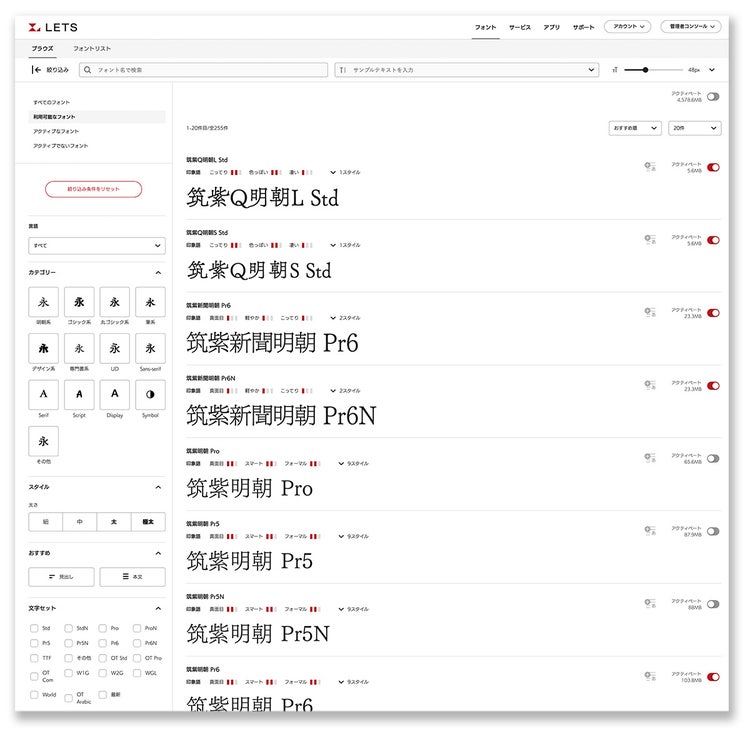Select the 明朝系 category tile
This screenshot has height=734, width=750.
[44, 302]
